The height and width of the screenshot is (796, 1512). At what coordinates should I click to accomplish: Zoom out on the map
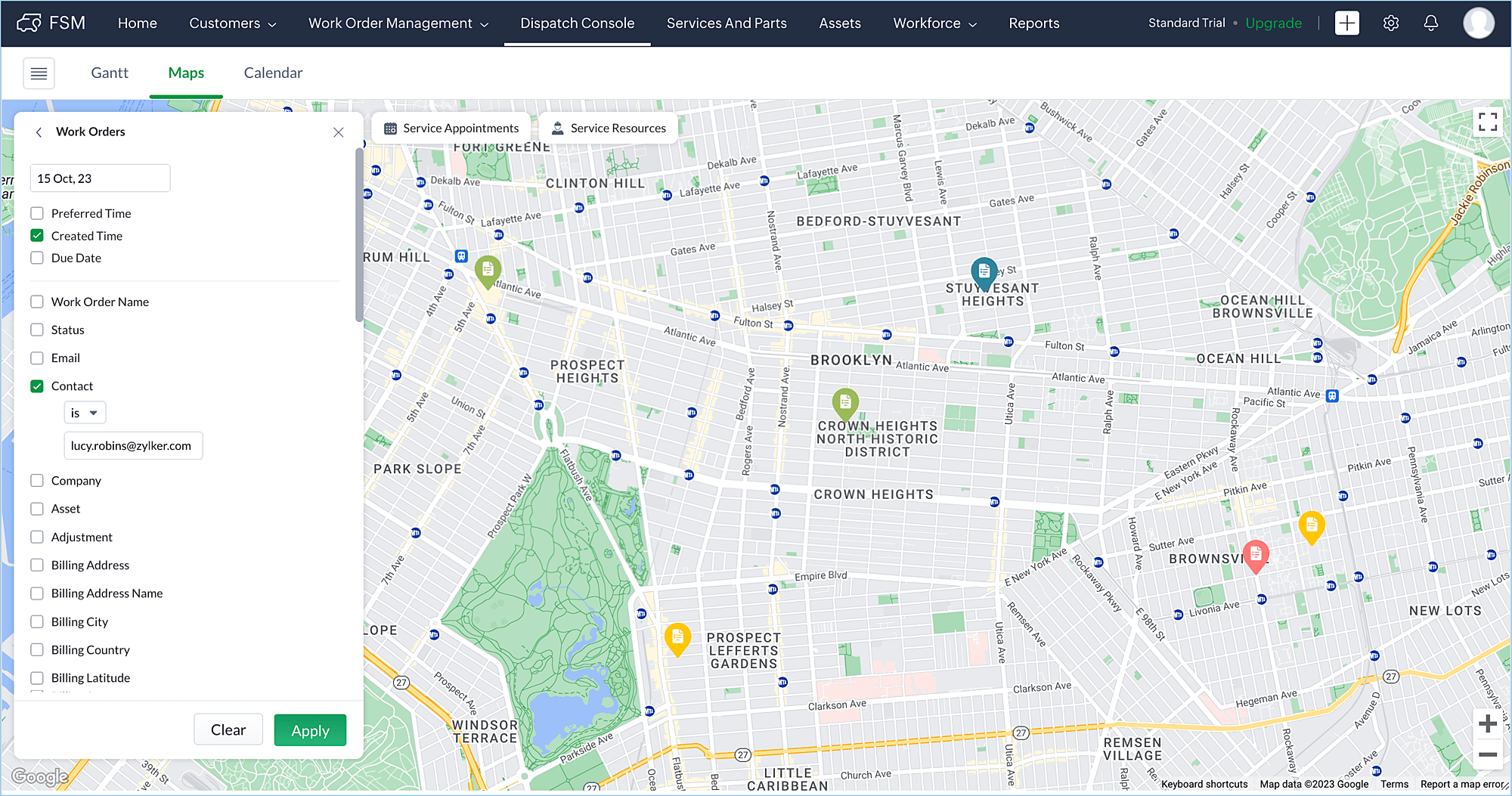tap(1488, 754)
